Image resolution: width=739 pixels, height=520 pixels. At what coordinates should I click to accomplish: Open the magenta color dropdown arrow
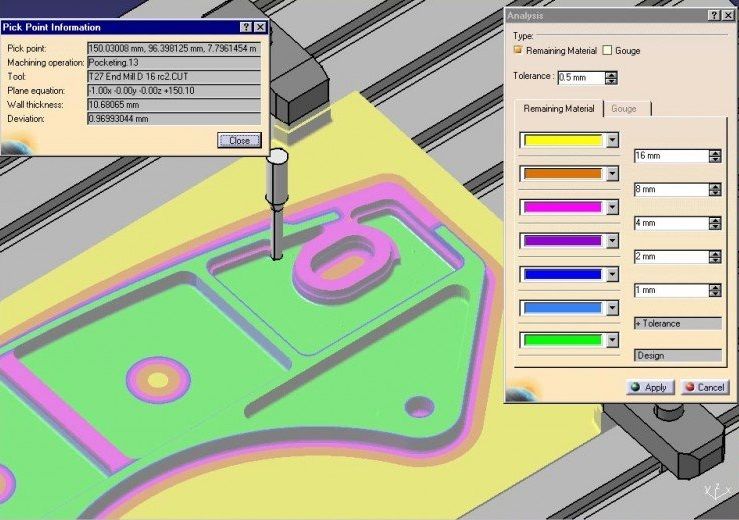(612, 207)
